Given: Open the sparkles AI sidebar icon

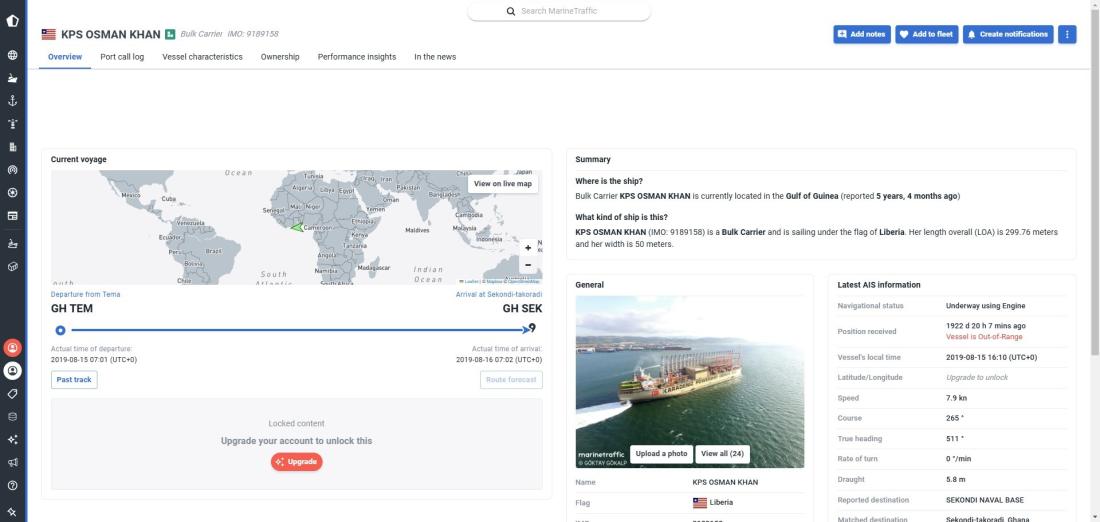Looking at the screenshot, I should (12, 439).
